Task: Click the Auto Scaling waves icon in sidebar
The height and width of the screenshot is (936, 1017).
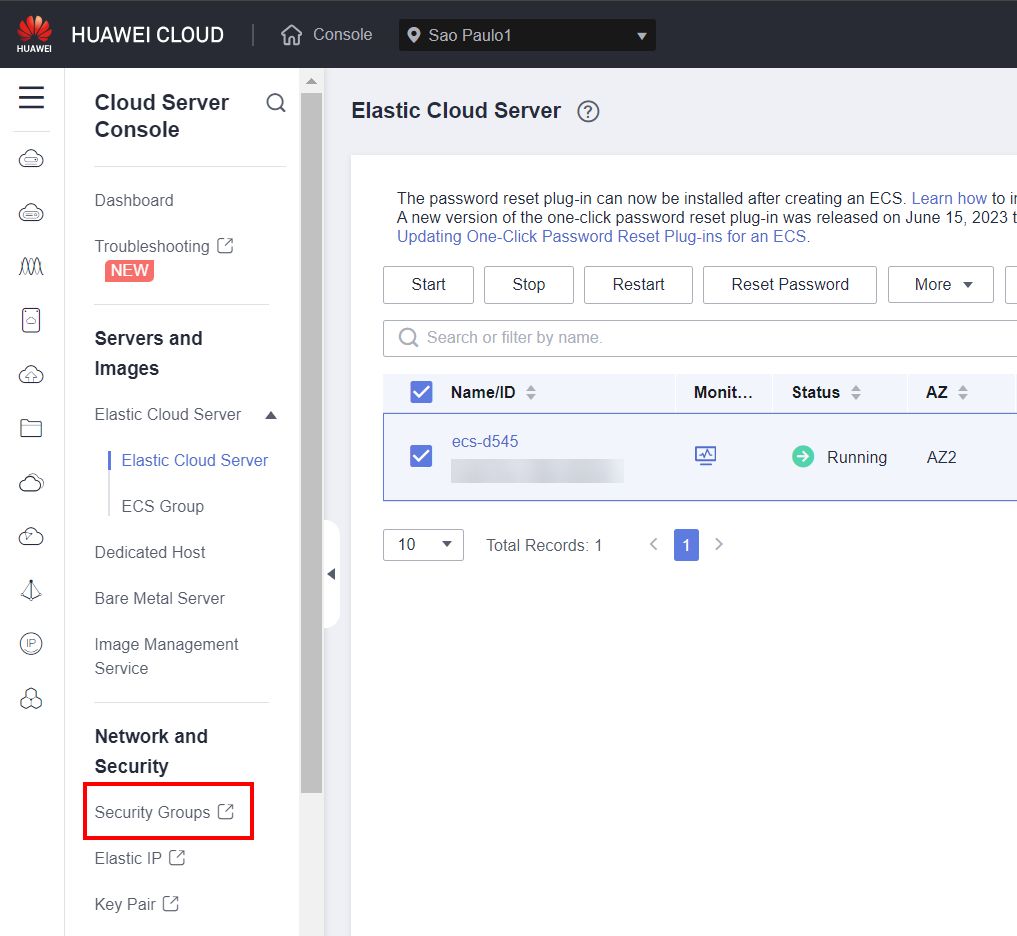Action: click(30, 266)
